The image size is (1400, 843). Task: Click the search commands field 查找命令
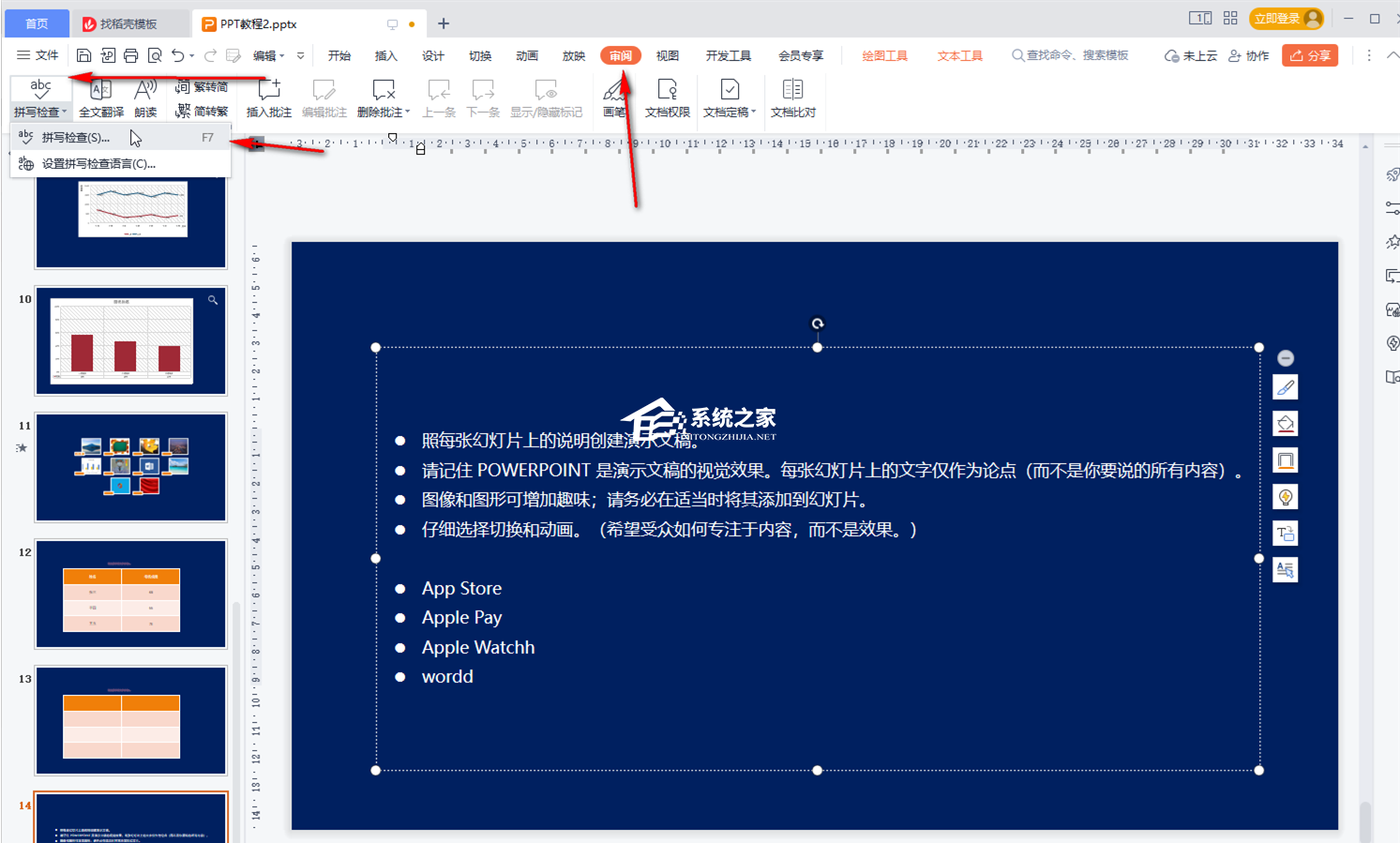tap(1070, 56)
